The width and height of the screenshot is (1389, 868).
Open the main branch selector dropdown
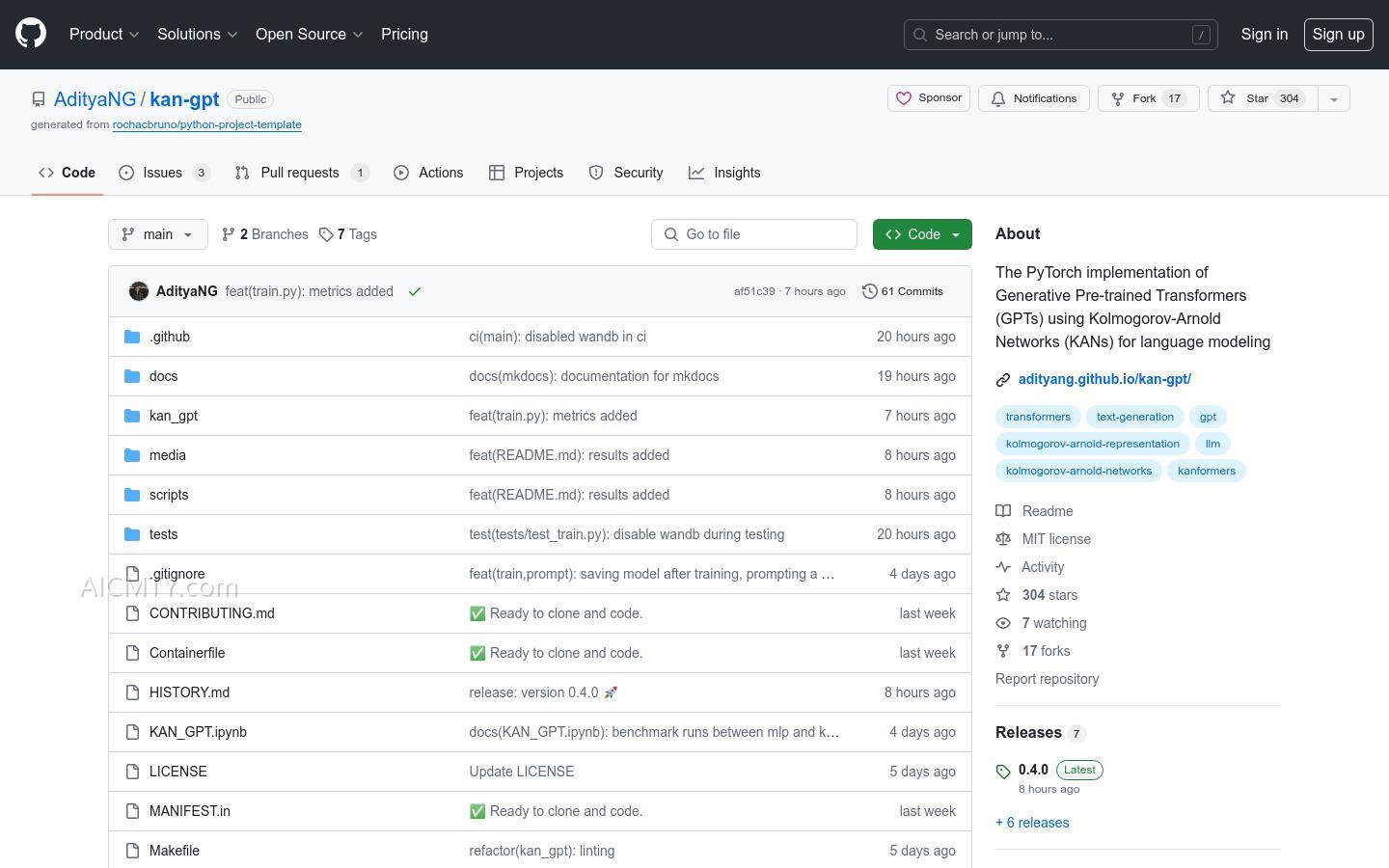tap(158, 234)
